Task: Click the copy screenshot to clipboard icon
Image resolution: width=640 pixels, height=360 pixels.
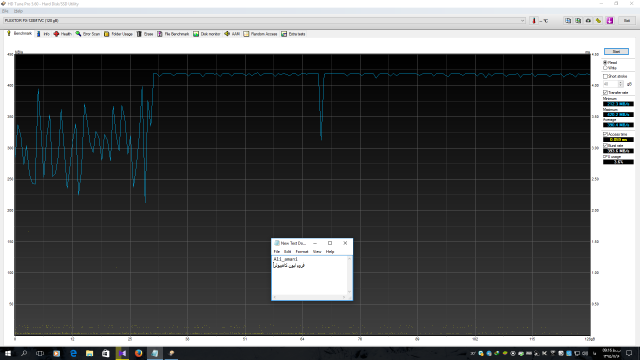Action: [x=578, y=21]
